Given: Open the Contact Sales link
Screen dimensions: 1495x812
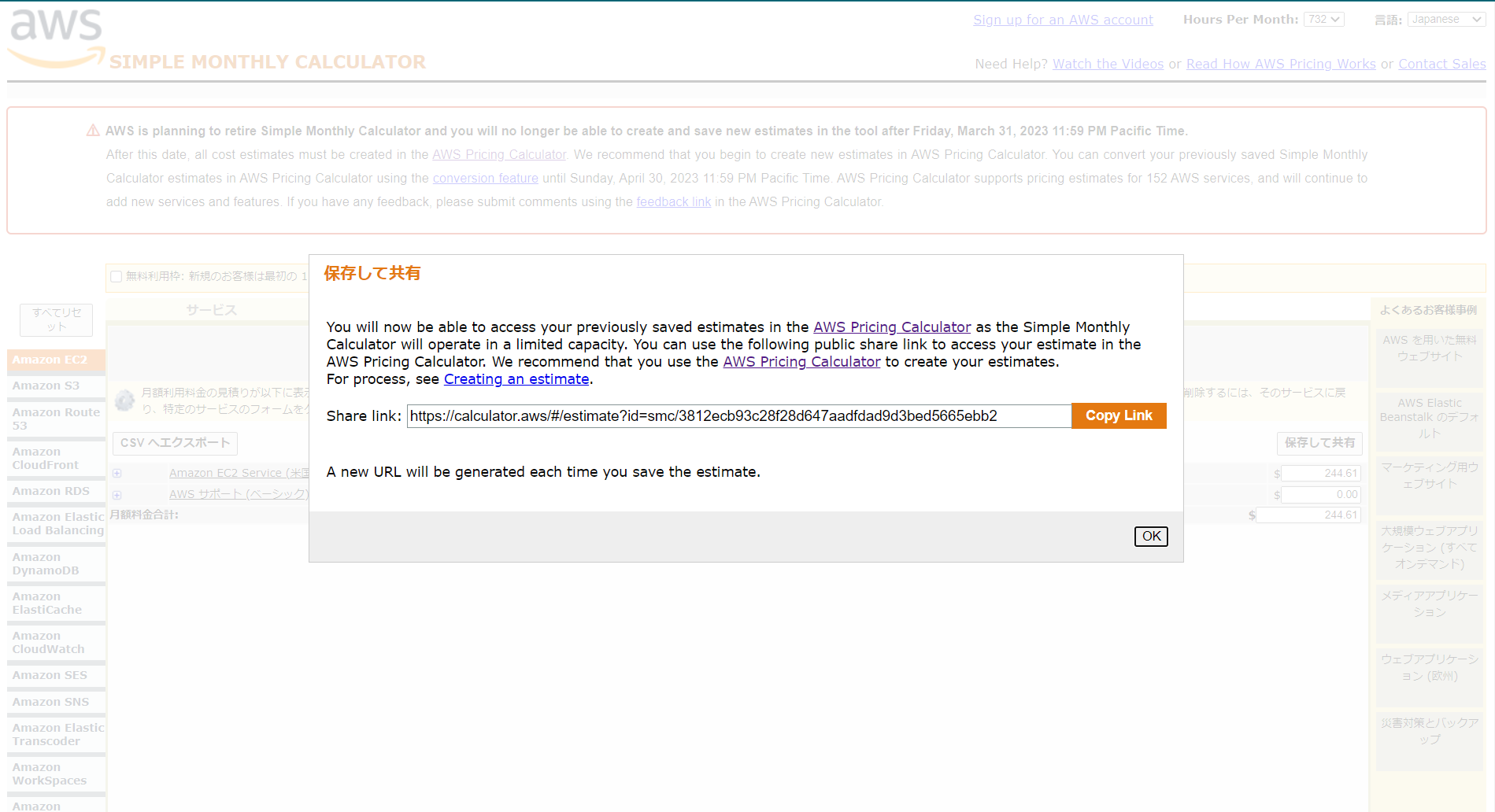Looking at the screenshot, I should click(1441, 64).
